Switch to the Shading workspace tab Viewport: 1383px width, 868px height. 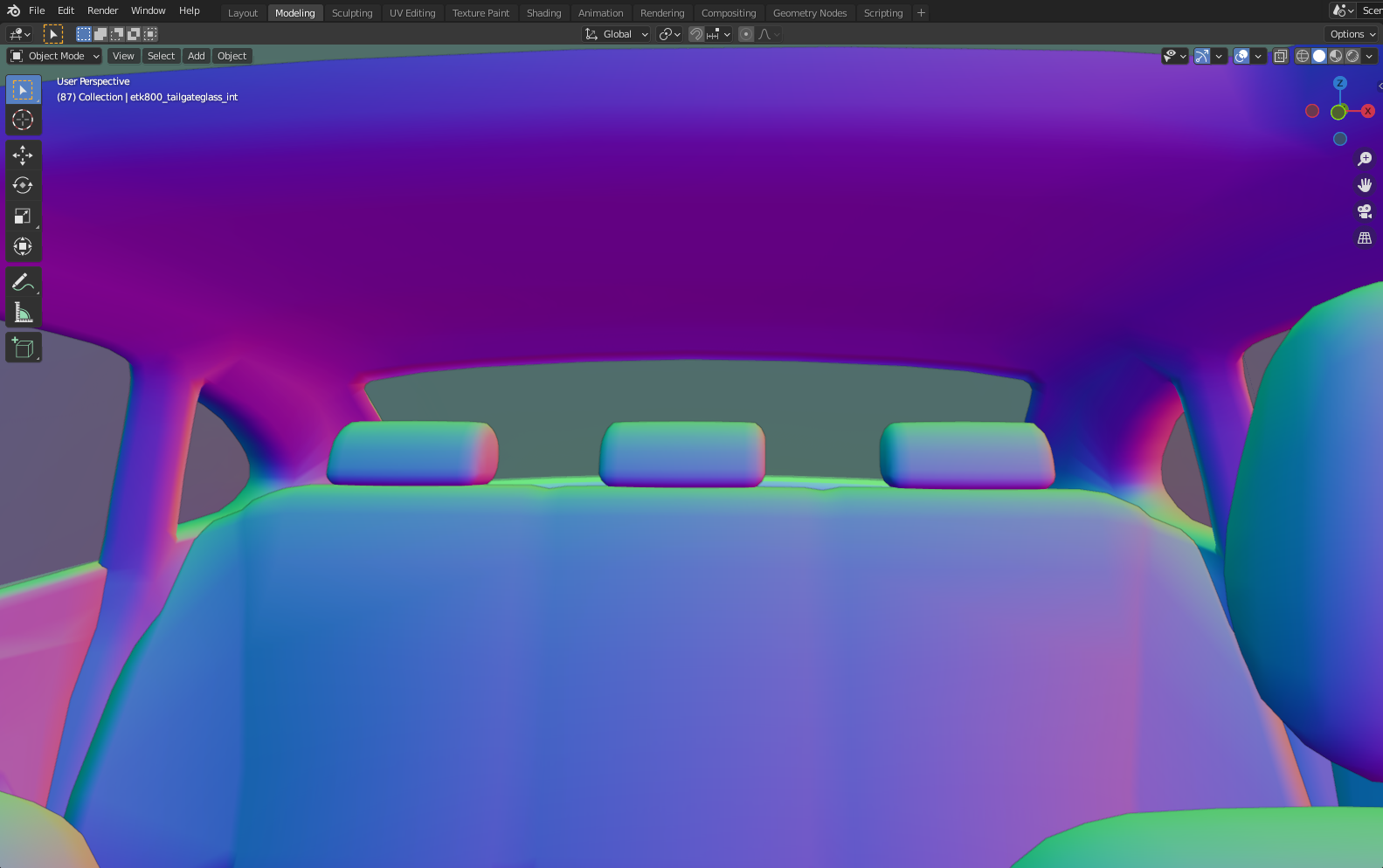pos(543,13)
